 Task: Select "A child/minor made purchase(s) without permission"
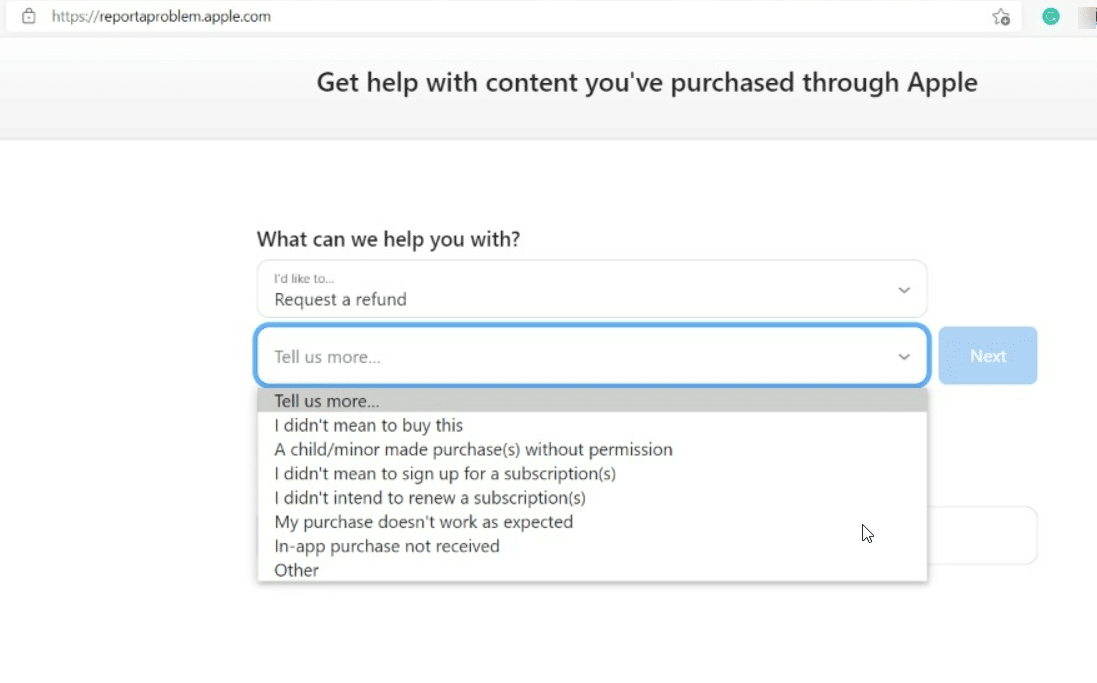point(473,449)
